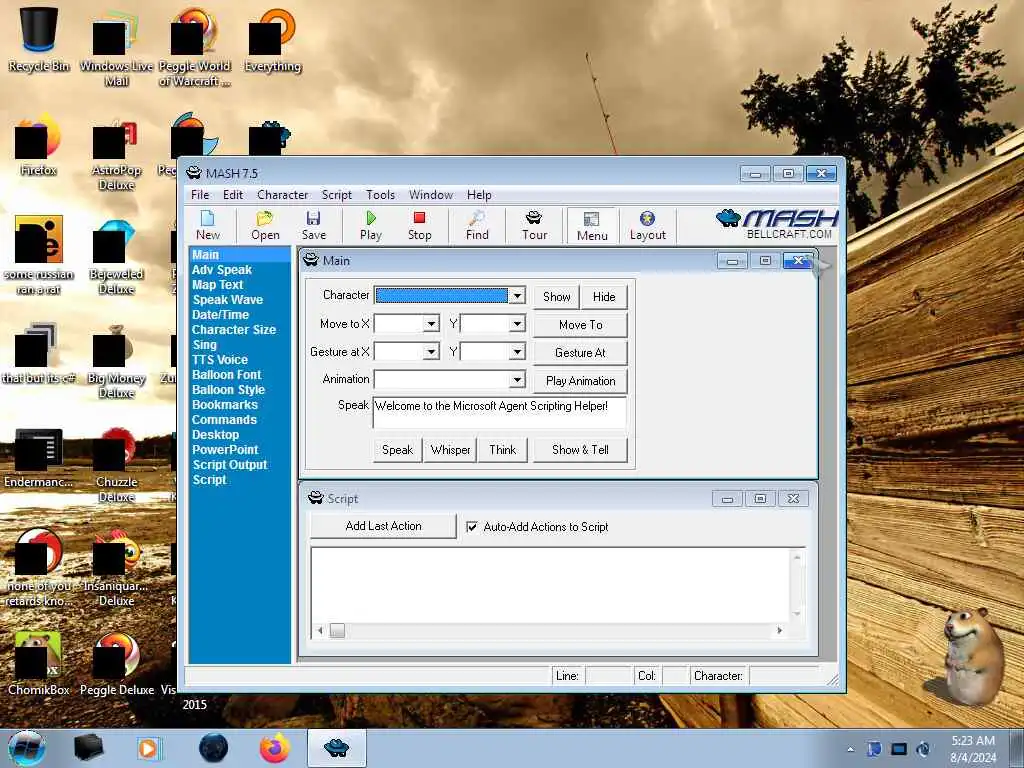This screenshot has height=768, width=1024.
Task: Select Adv Speak in the sidebar list
Action: coord(221,270)
